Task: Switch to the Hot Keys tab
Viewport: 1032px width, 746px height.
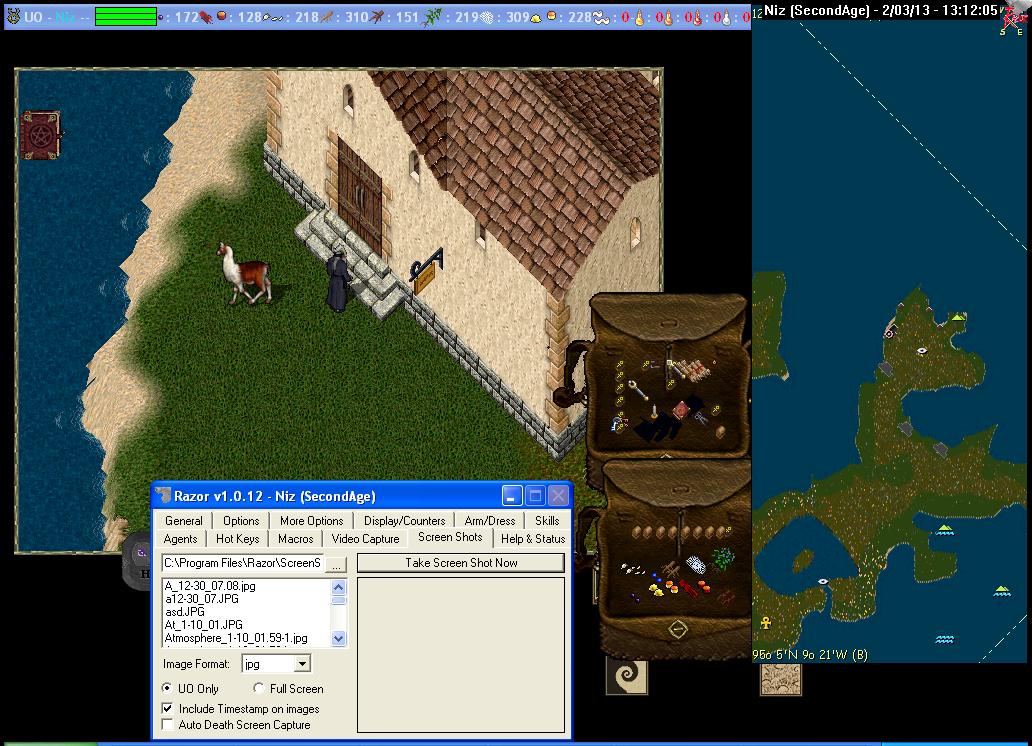Action: pos(237,539)
